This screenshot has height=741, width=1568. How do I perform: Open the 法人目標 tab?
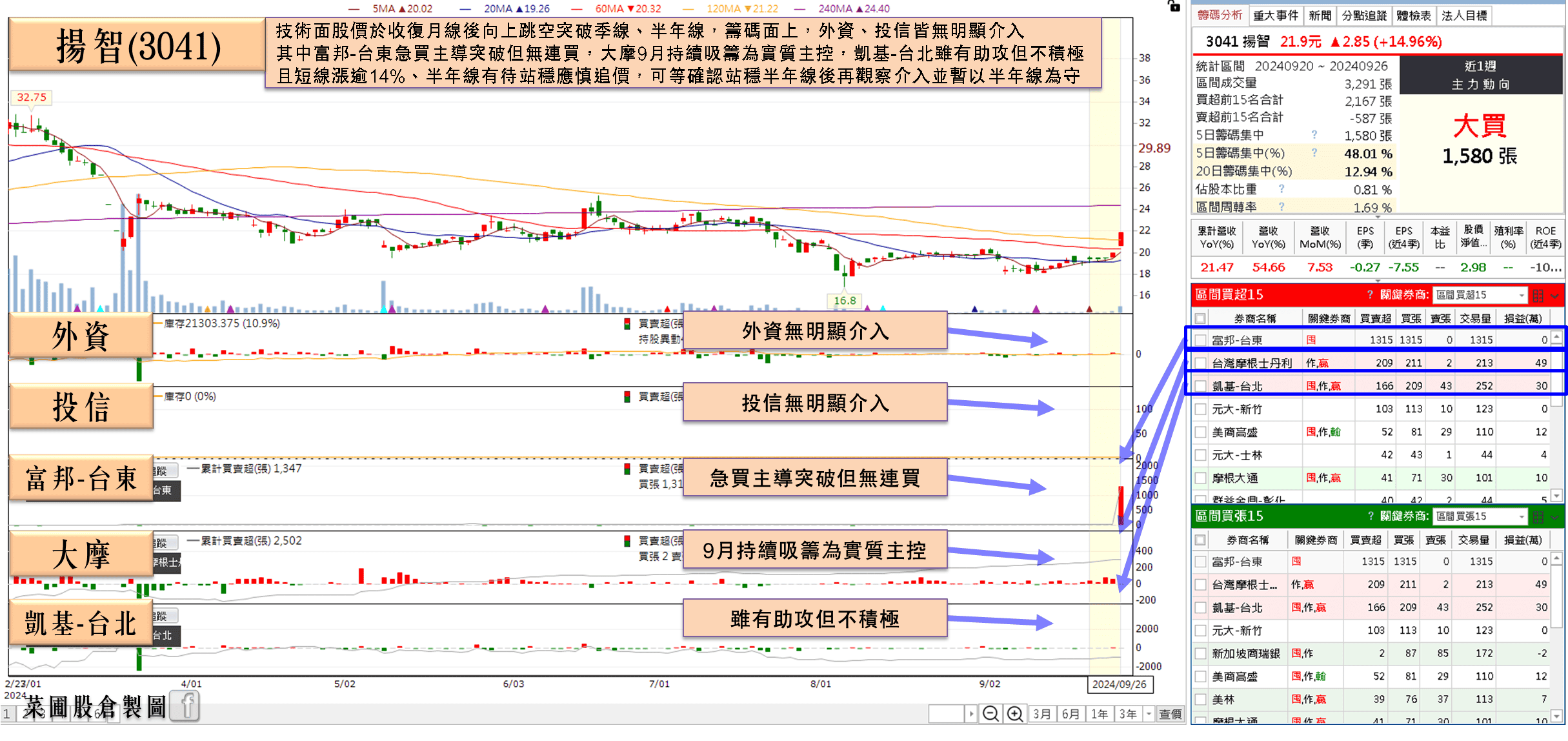[x=1463, y=15]
